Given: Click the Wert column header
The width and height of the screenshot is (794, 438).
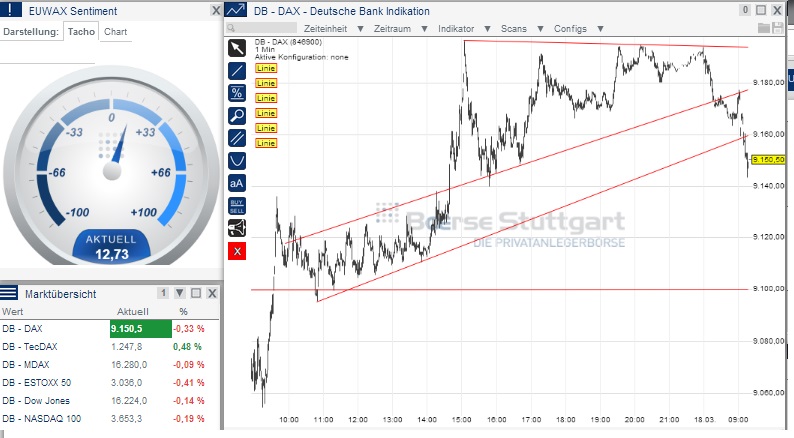Looking at the screenshot, I should [x=13, y=311].
